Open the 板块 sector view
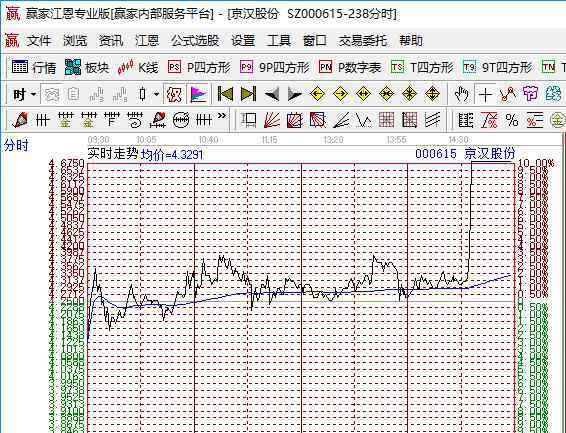The width and height of the screenshot is (566, 433). (87, 67)
